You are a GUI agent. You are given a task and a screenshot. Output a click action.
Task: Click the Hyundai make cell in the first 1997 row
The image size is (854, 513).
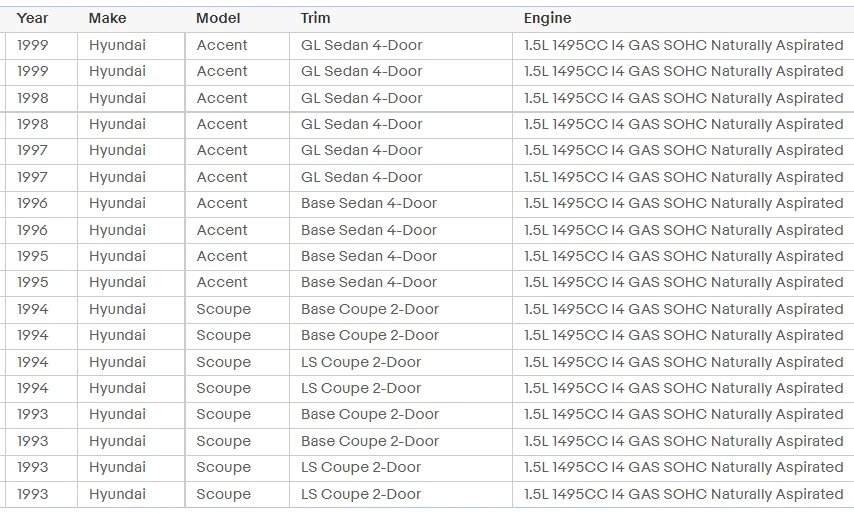pyautogui.click(x=117, y=150)
